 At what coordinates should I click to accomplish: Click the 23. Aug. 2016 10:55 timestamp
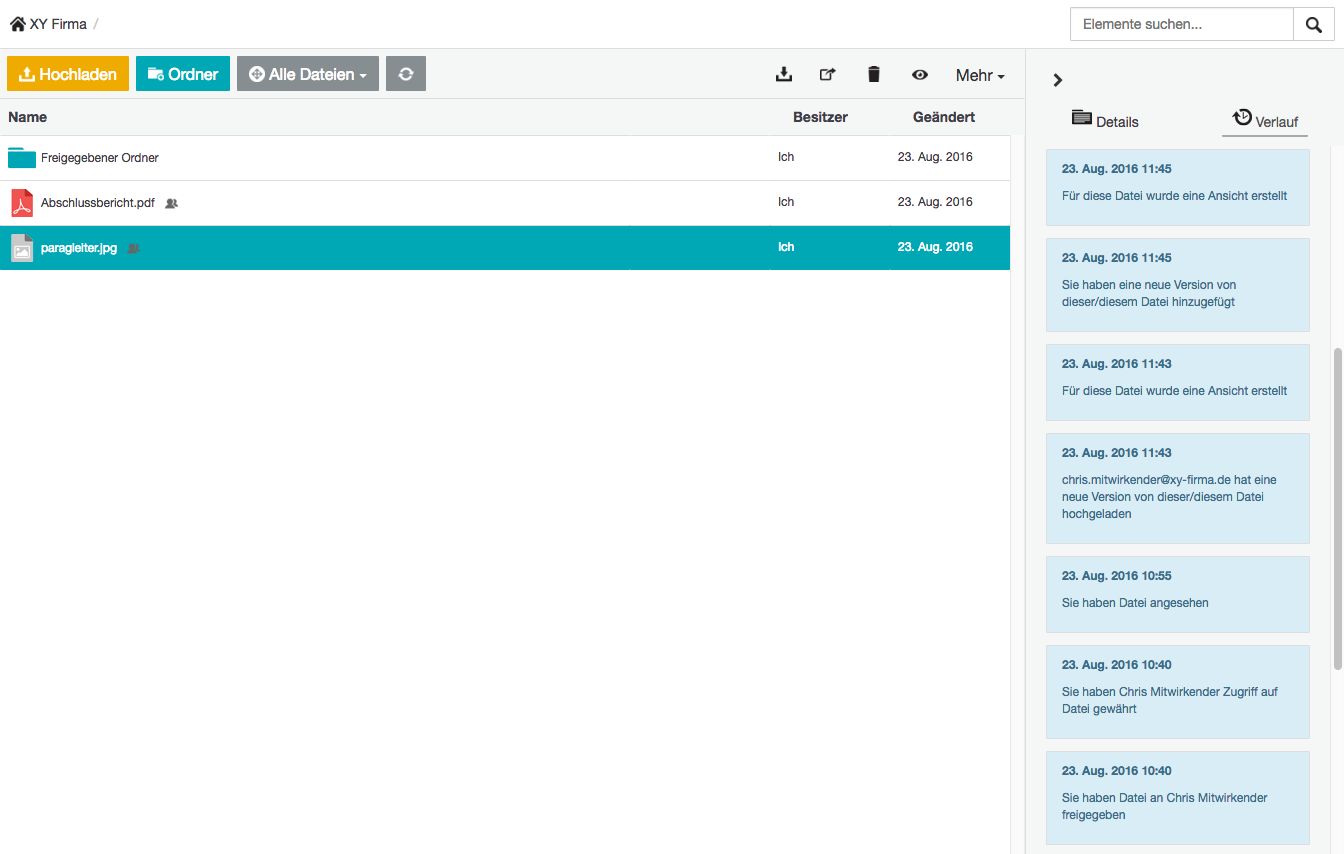[x=1117, y=576]
